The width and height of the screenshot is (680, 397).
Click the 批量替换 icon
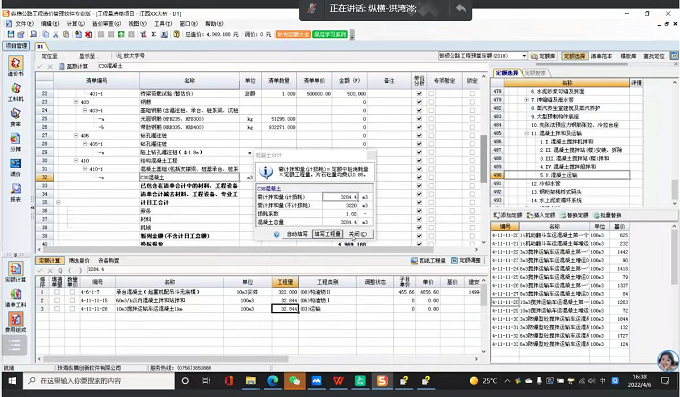pyautogui.click(x=596, y=215)
